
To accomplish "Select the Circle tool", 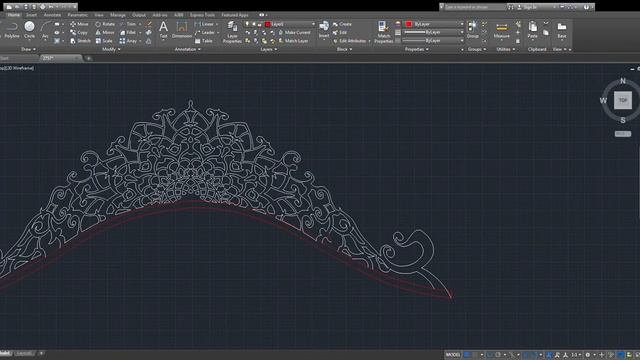I will coord(29,30).
